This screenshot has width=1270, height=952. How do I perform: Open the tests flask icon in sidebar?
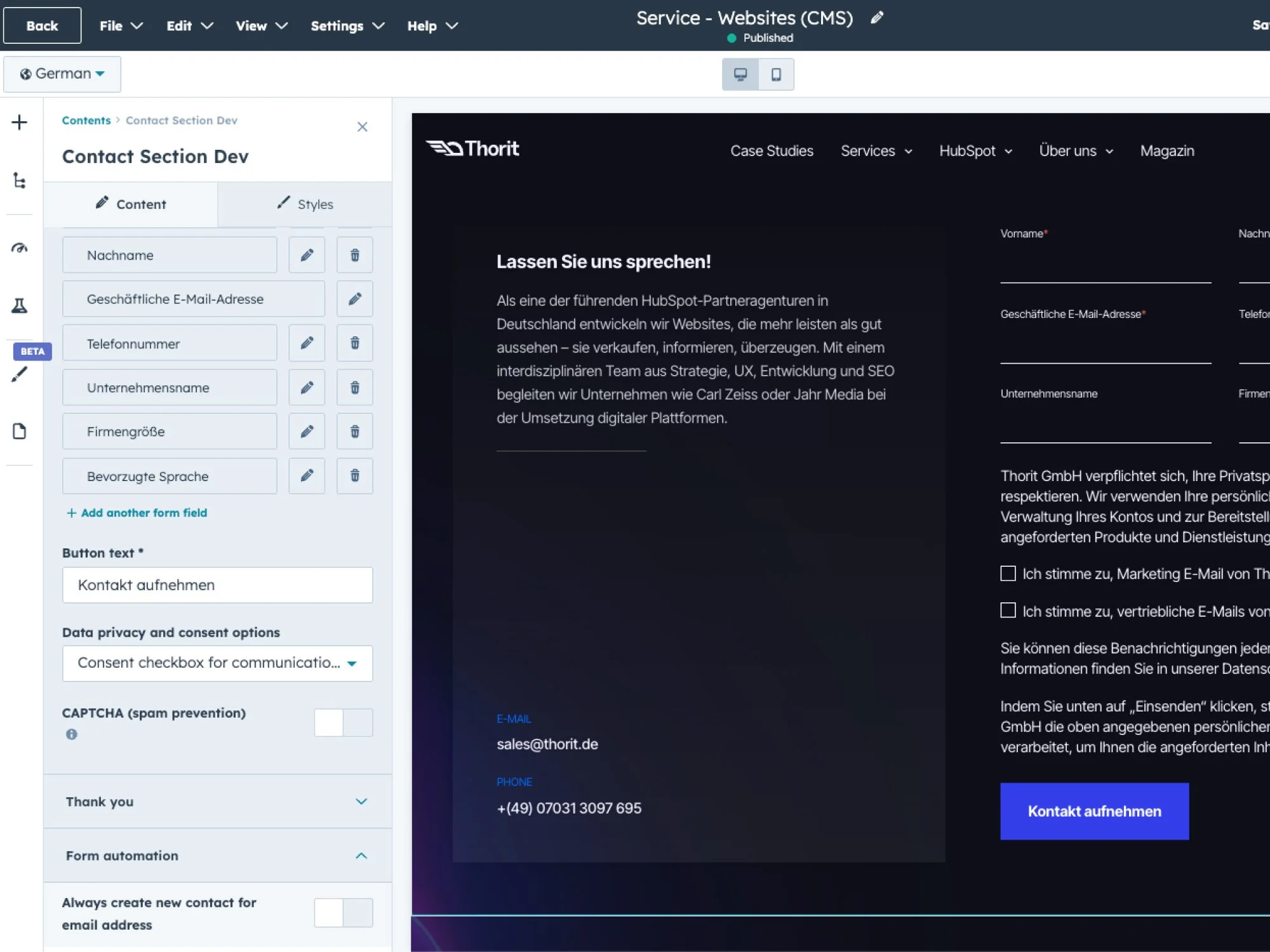(19, 306)
